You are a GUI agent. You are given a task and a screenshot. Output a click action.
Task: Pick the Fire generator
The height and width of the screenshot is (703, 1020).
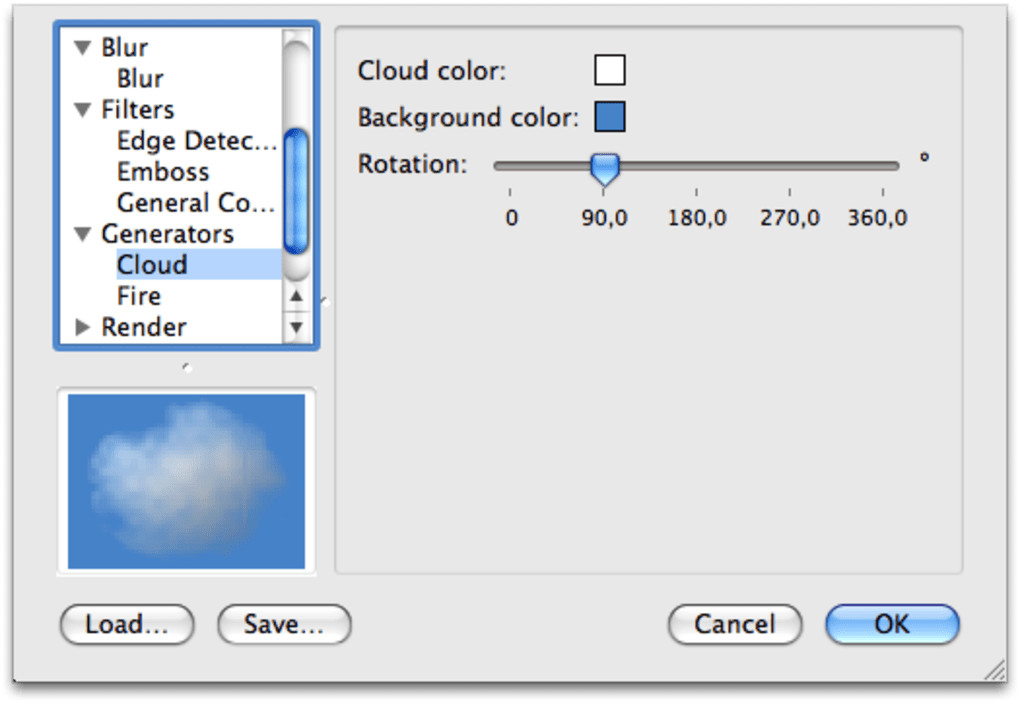tap(139, 296)
